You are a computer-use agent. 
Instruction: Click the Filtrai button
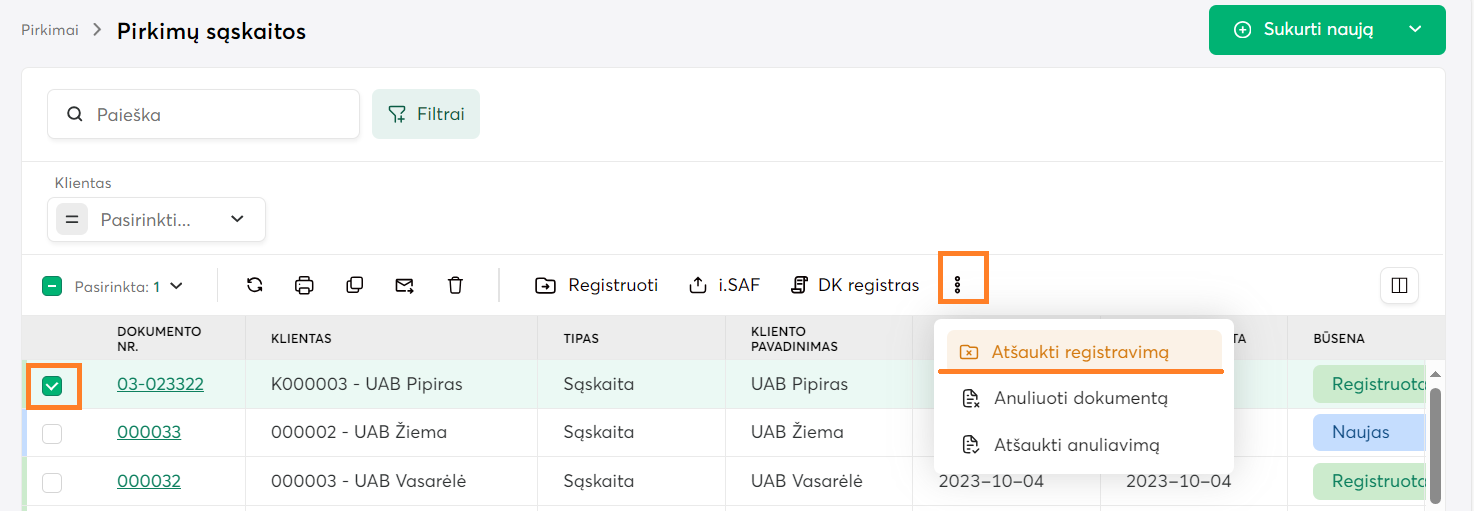click(426, 114)
